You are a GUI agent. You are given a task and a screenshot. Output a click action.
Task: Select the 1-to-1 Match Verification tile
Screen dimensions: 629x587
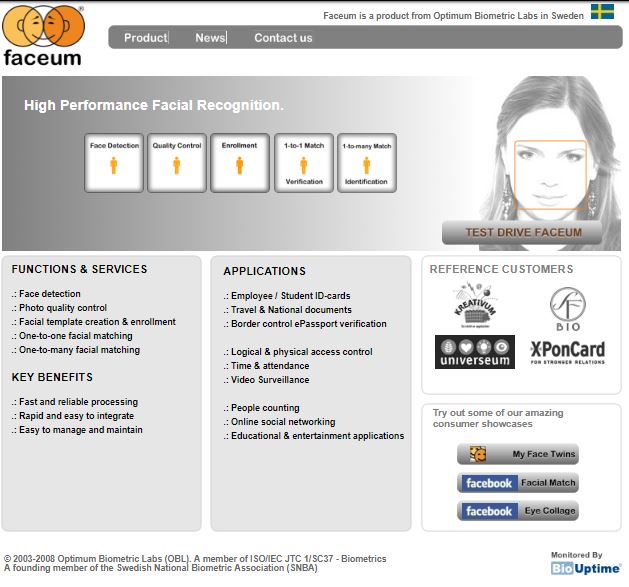[x=304, y=163]
